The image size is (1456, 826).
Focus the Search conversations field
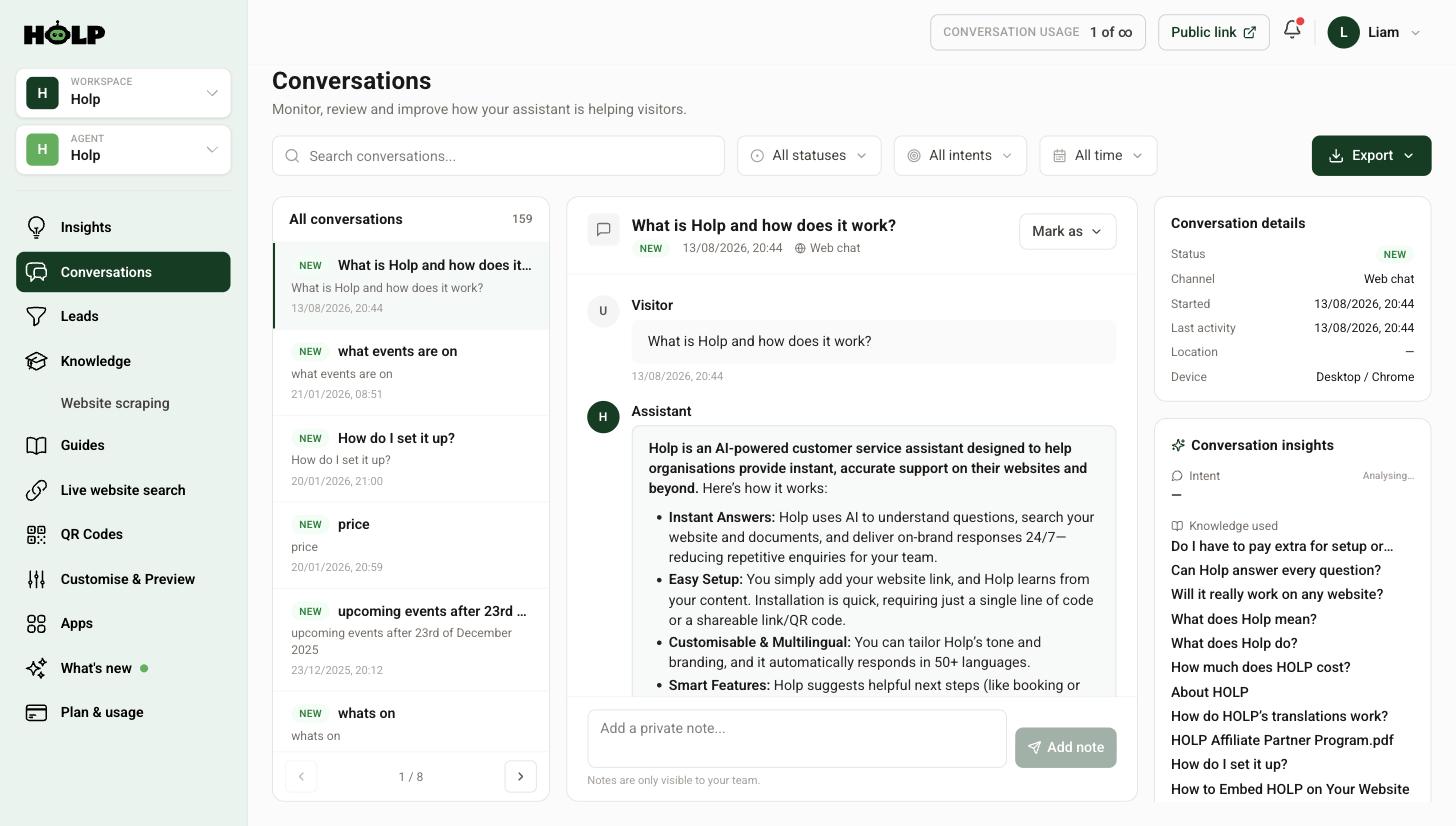[x=498, y=156]
